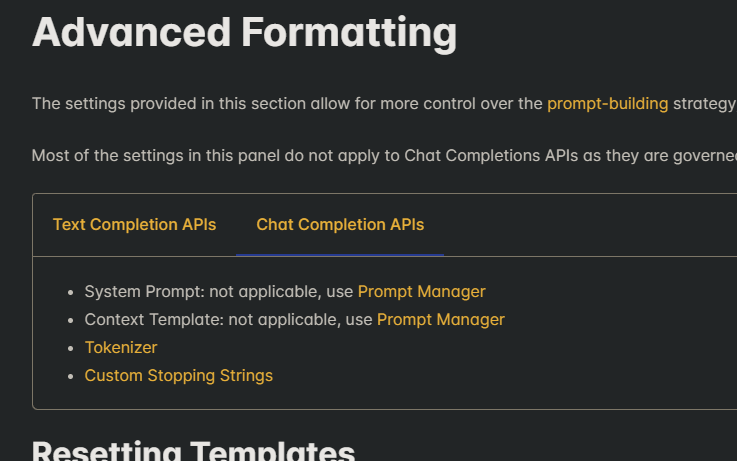This screenshot has width=737, height=461.
Task: Click the word "strategy" after the prompt-building link
Action: click(704, 103)
